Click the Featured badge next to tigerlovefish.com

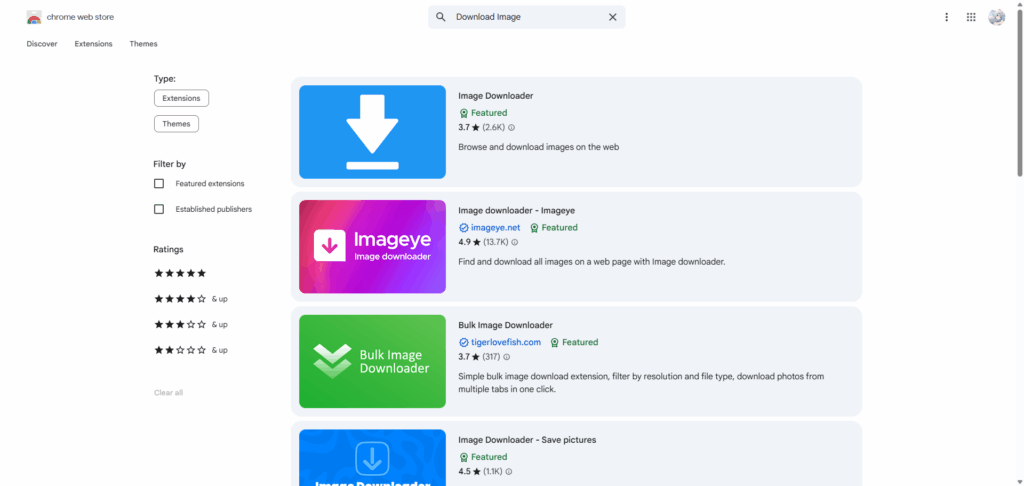(574, 342)
